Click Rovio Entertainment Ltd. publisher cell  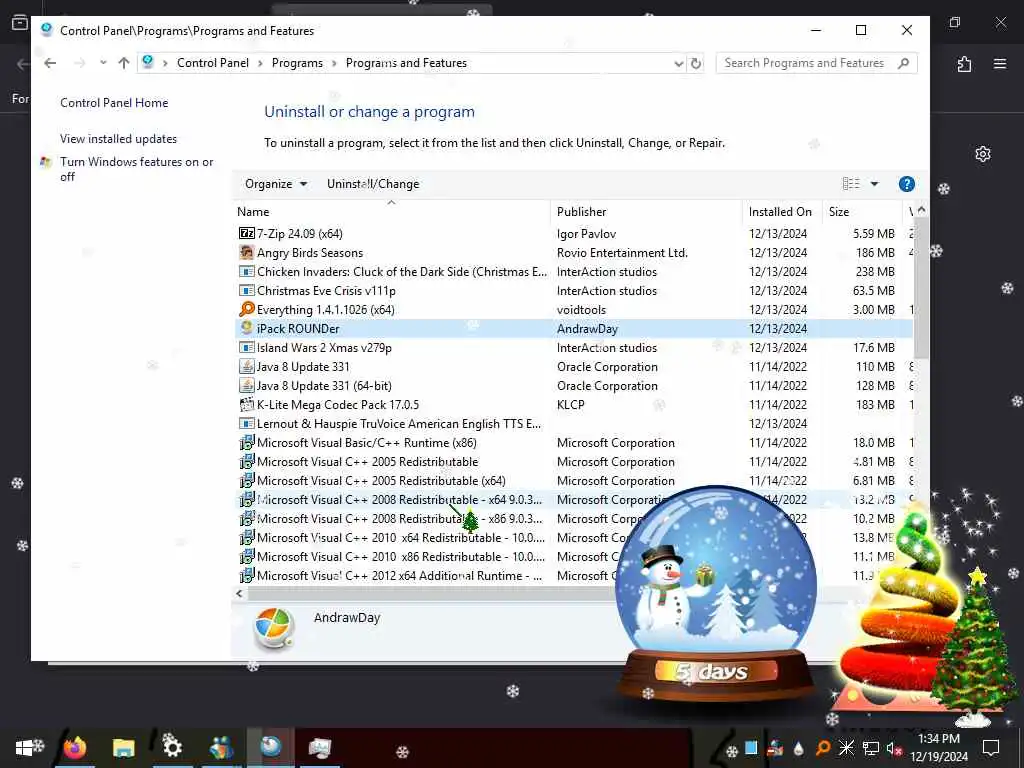pyautogui.click(x=622, y=252)
